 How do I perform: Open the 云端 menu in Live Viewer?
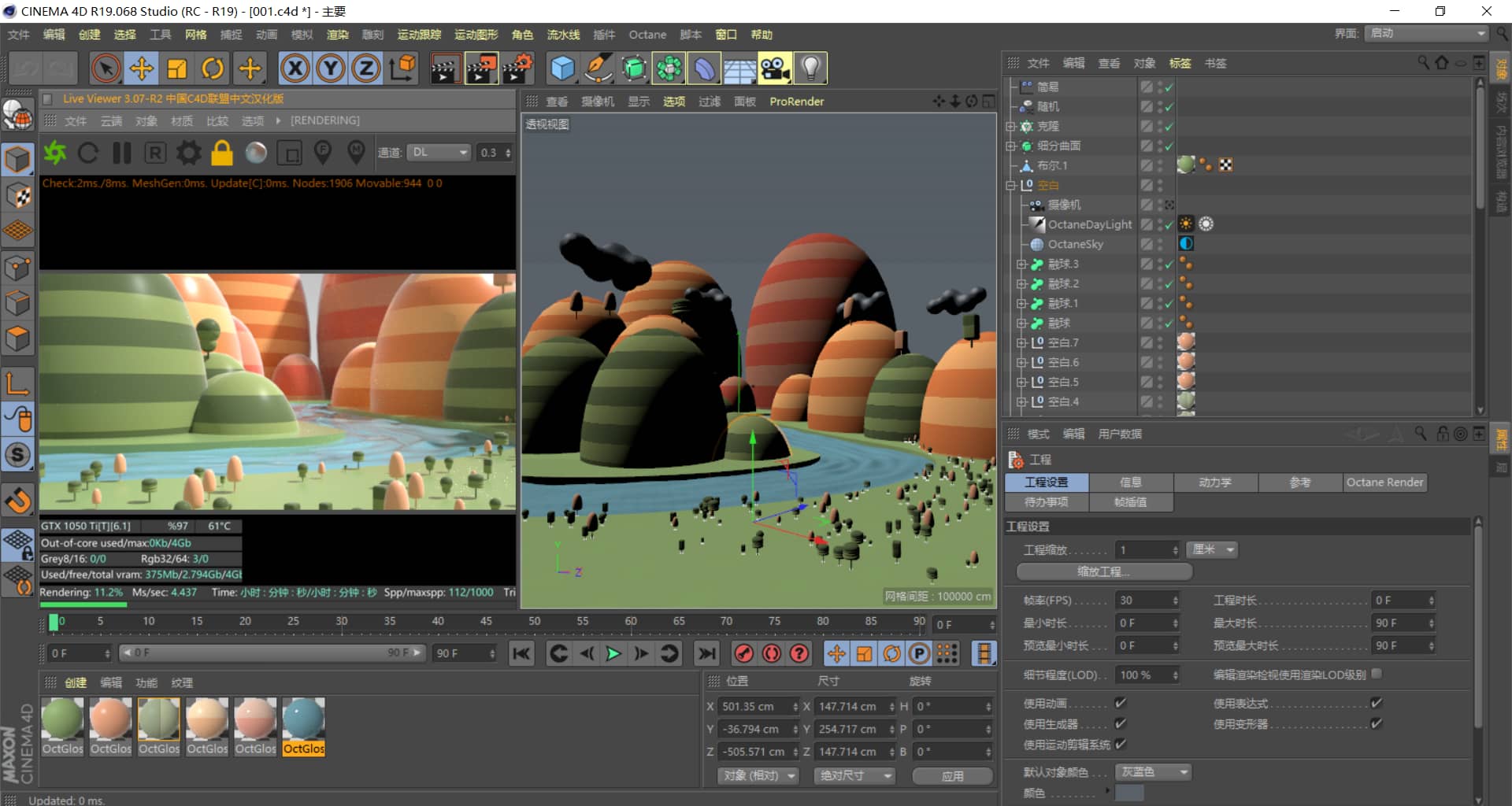point(111,120)
